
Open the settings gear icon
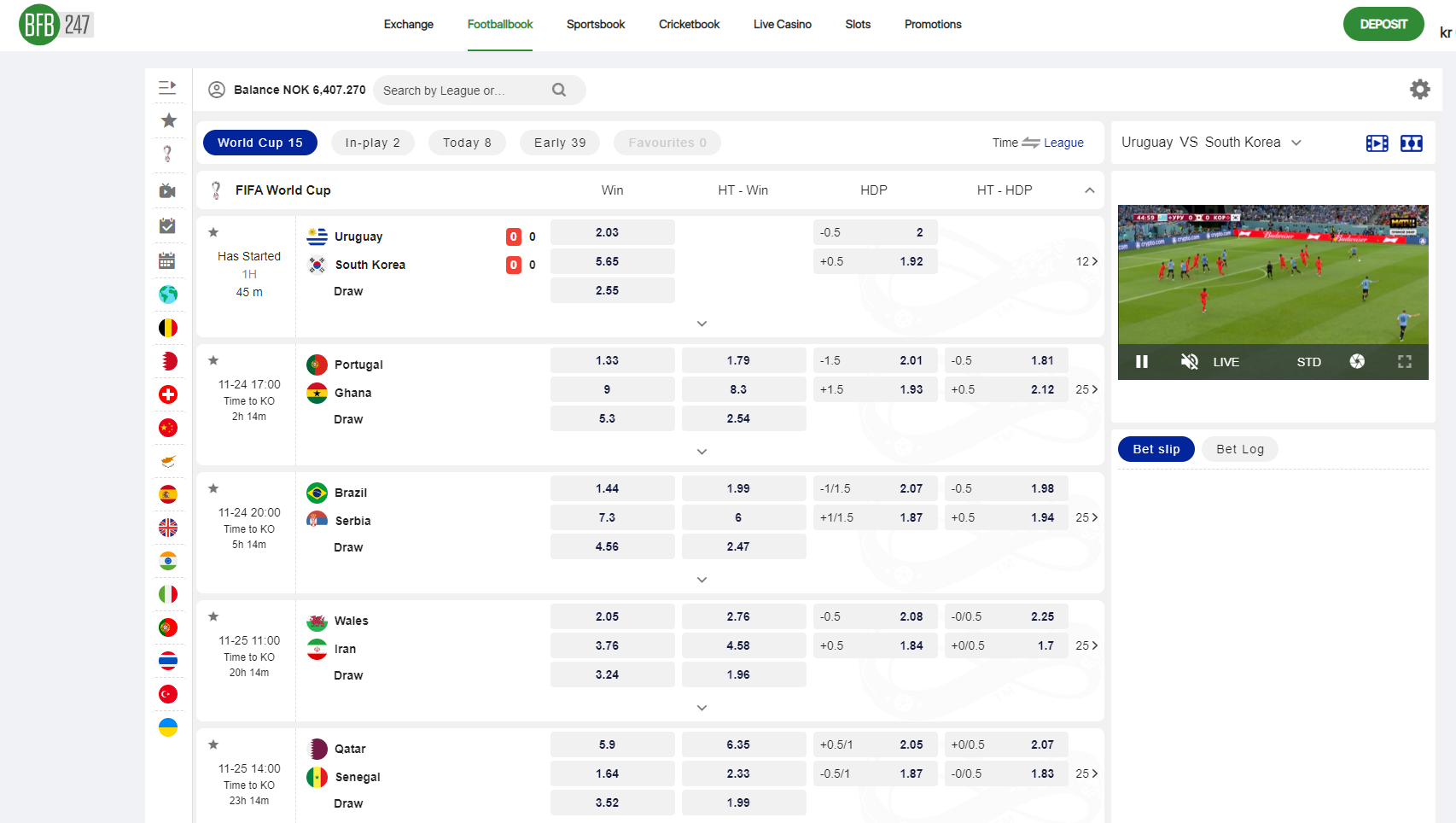(x=1419, y=90)
